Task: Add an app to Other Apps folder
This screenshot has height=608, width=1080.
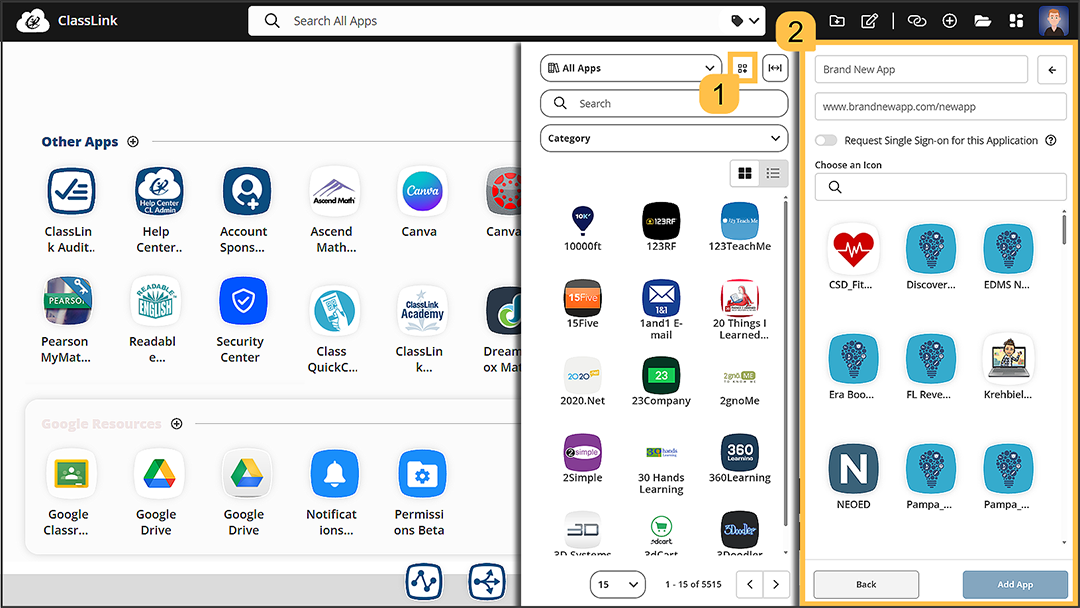Action: point(133,141)
